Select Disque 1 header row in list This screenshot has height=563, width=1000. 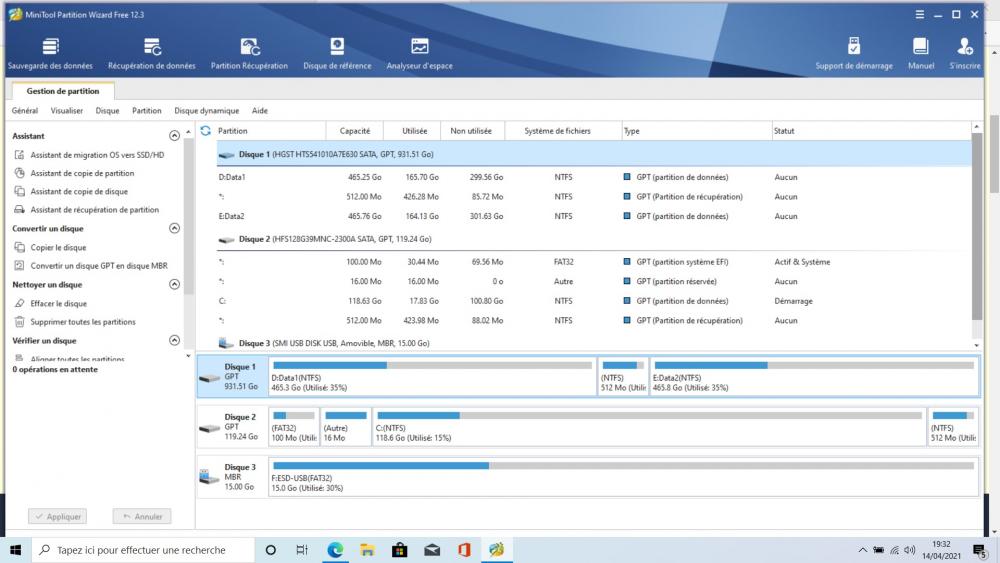[593, 154]
